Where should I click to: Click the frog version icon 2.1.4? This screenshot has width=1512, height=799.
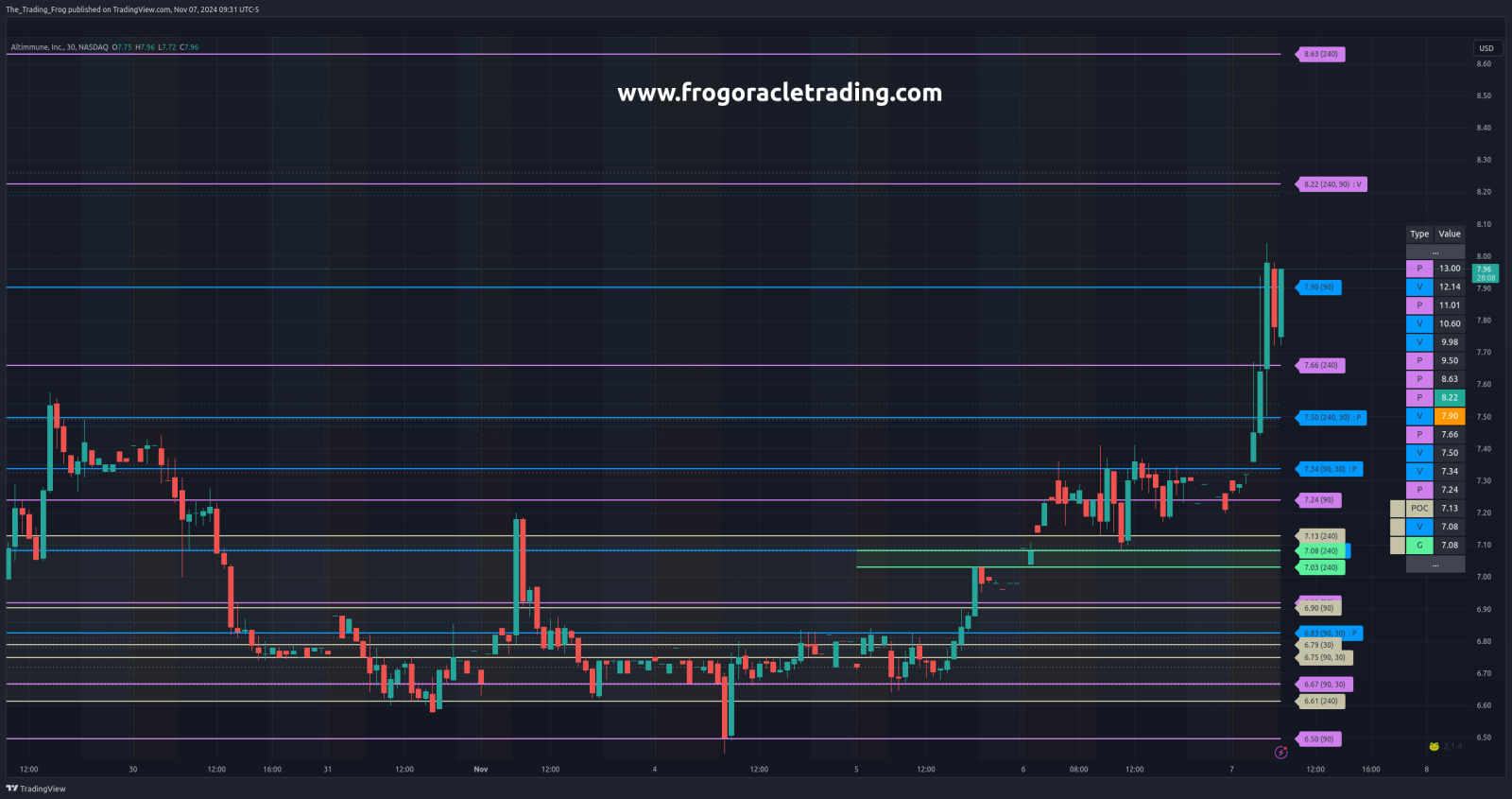(1446, 746)
